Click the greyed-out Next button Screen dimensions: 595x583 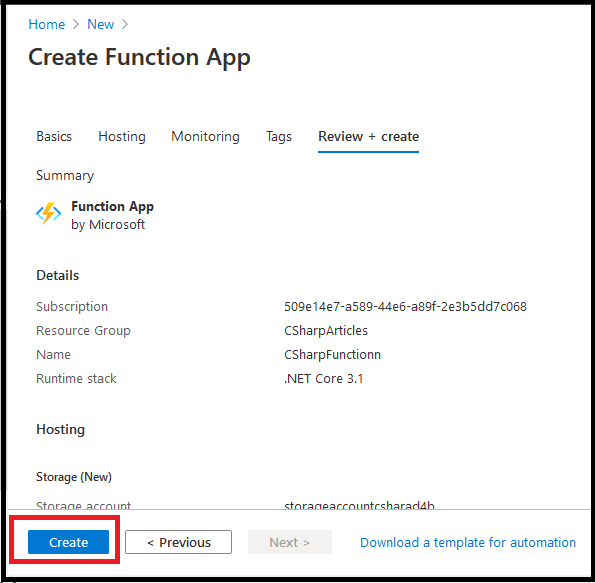click(290, 542)
